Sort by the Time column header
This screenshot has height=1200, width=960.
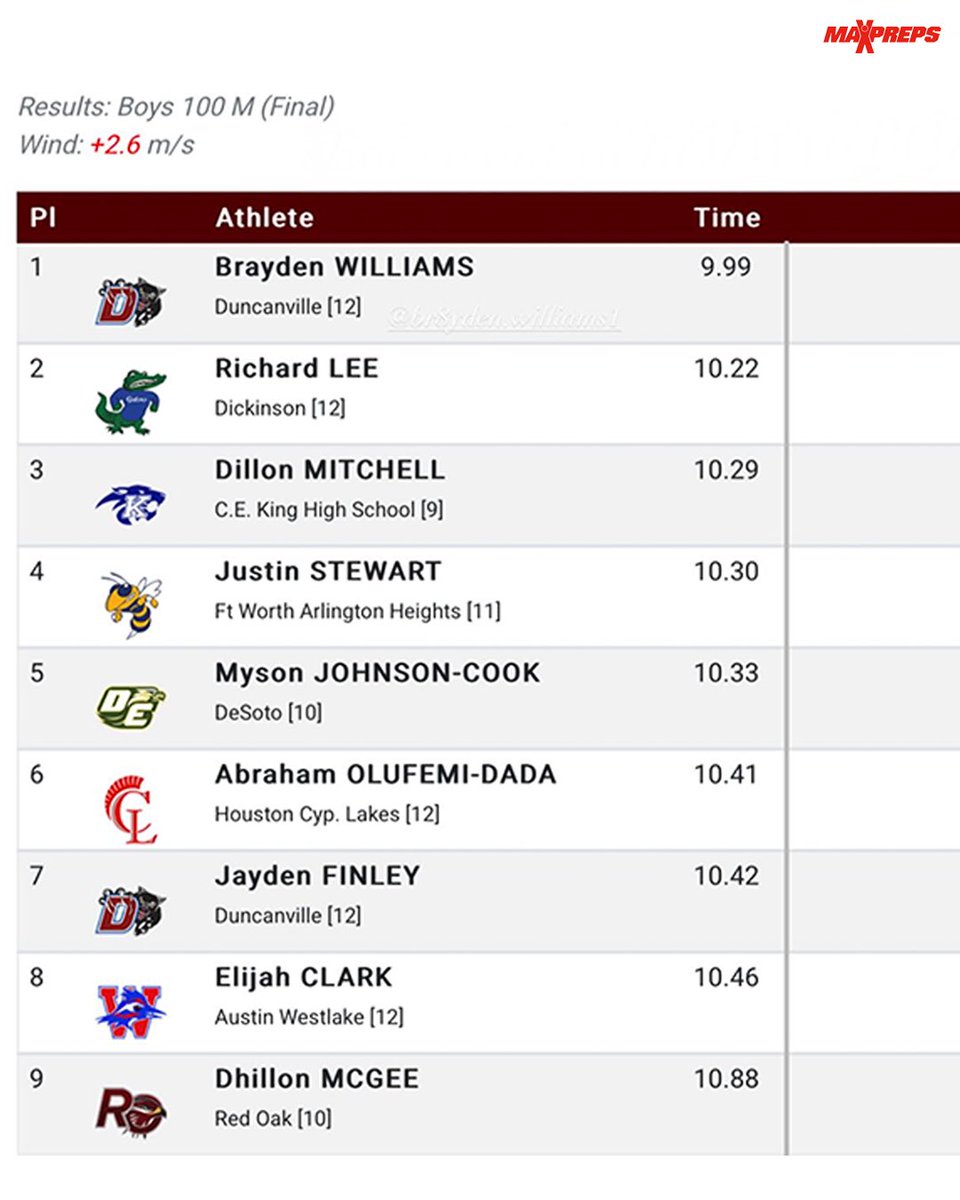coord(727,218)
